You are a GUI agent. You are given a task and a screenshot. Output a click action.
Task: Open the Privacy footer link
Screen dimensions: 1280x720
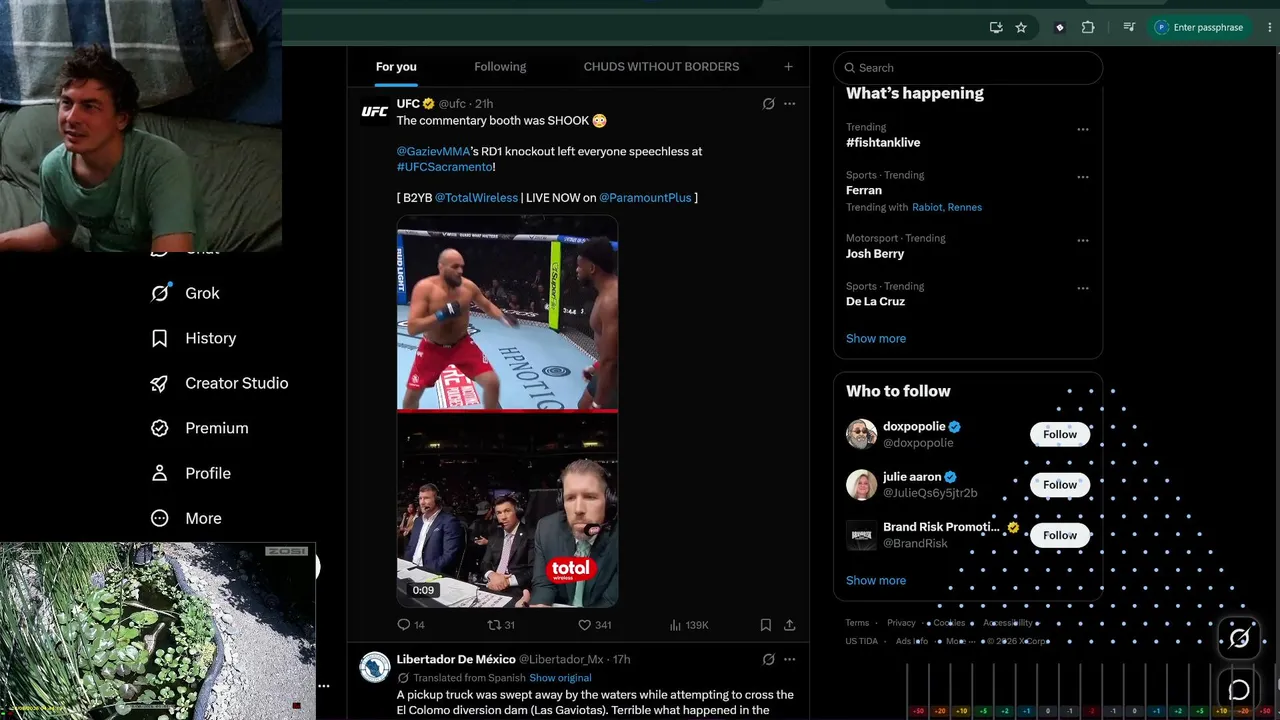click(901, 623)
